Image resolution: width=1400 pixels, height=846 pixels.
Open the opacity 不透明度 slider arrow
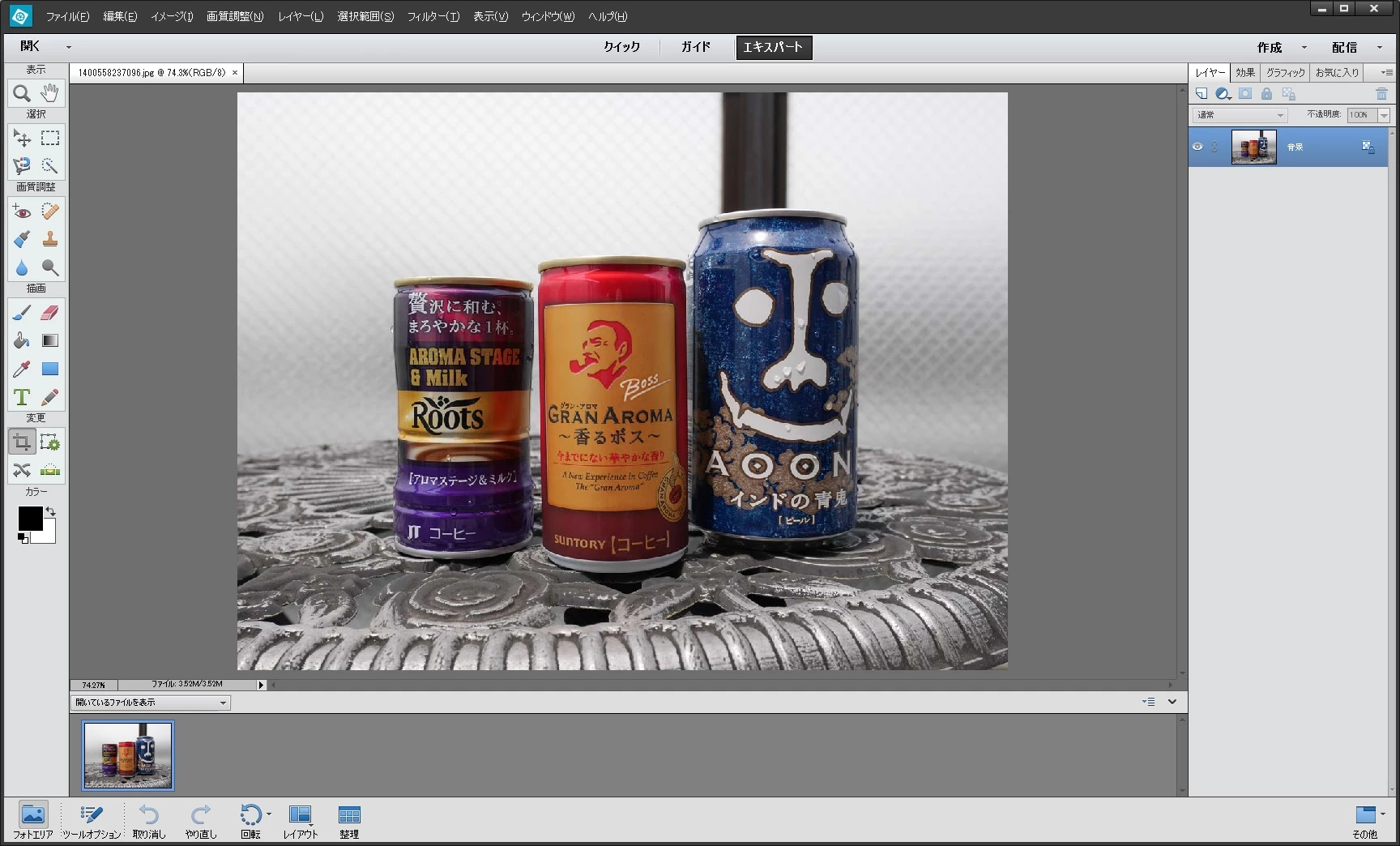(1384, 115)
